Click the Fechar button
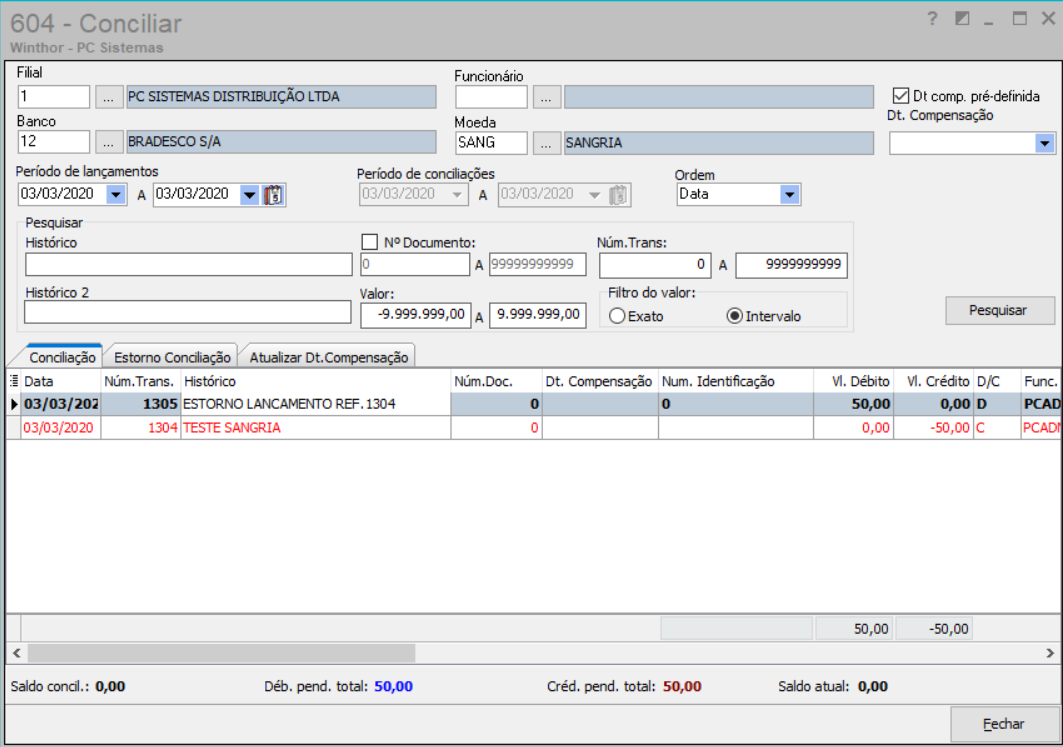Viewport: 1063px width, 747px height. click(x=1005, y=724)
